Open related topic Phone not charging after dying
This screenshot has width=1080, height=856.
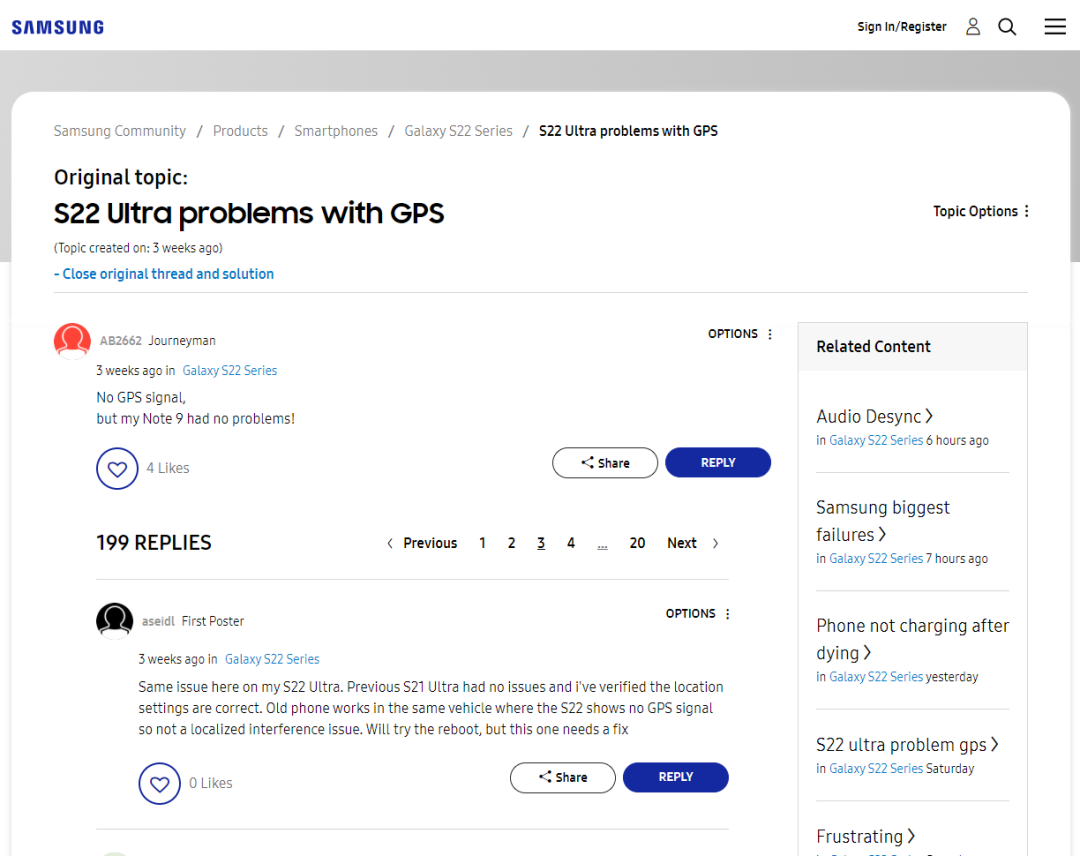(913, 640)
